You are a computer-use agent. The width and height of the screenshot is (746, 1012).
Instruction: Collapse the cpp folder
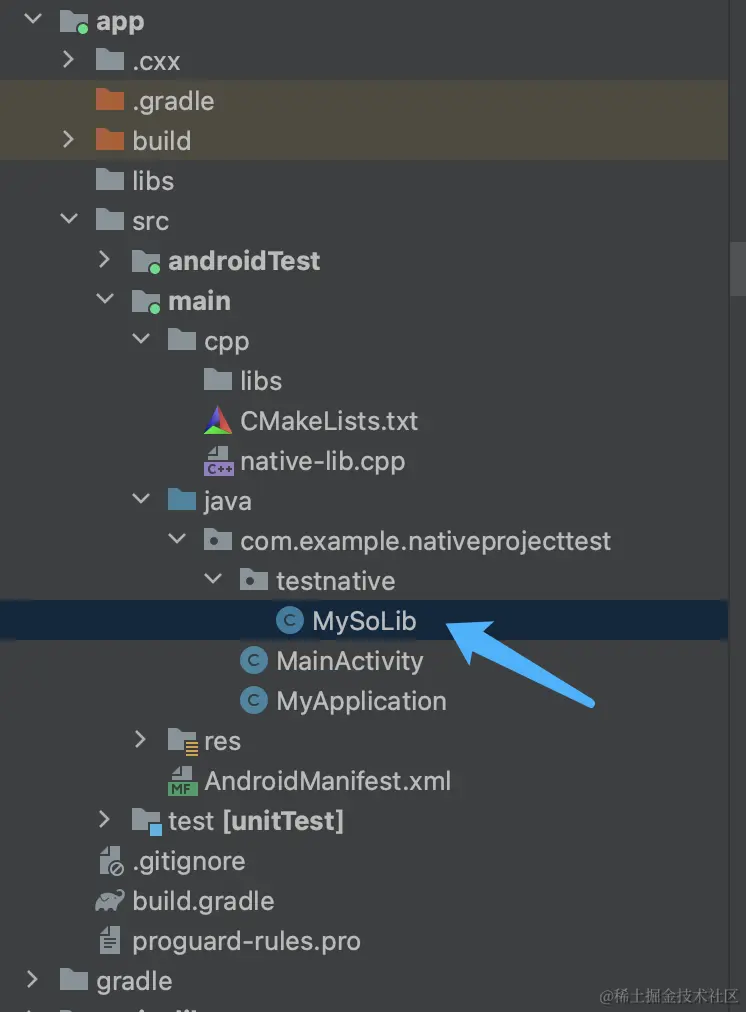tap(140, 341)
